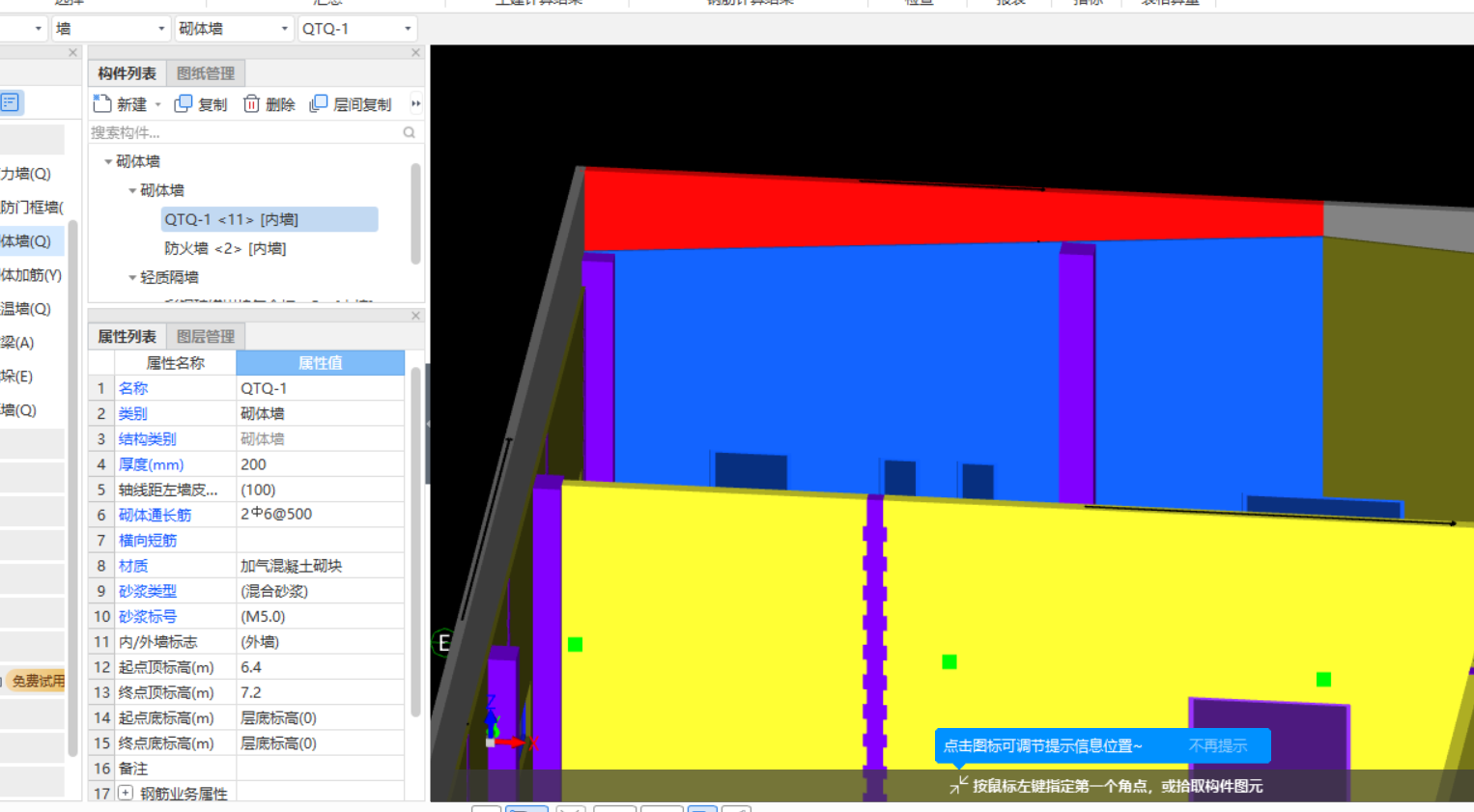Close the component list panel
The width and height of the screenshot is (1474, 812).
[415, 53]
